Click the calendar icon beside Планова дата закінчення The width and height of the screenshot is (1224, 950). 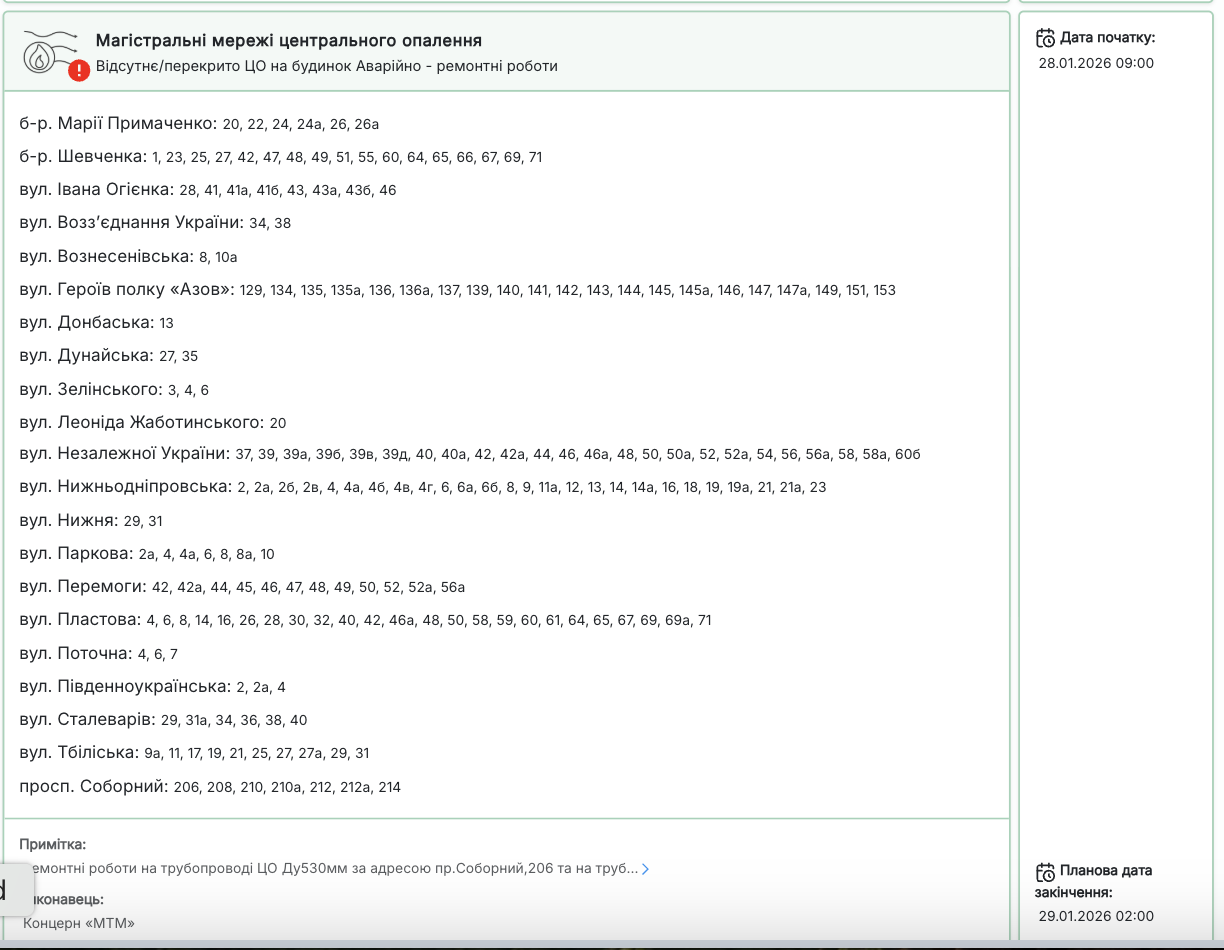1045,872
